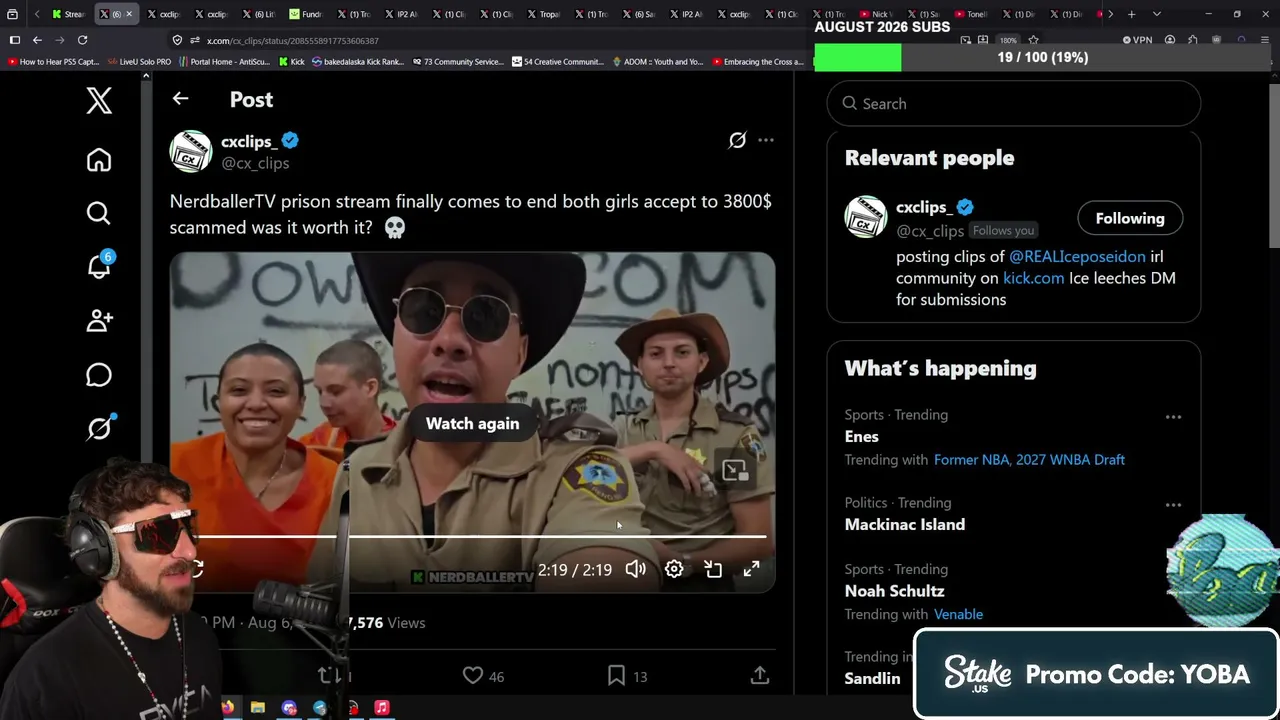Open the browser account profile icon

click(x=1170, y=40)
